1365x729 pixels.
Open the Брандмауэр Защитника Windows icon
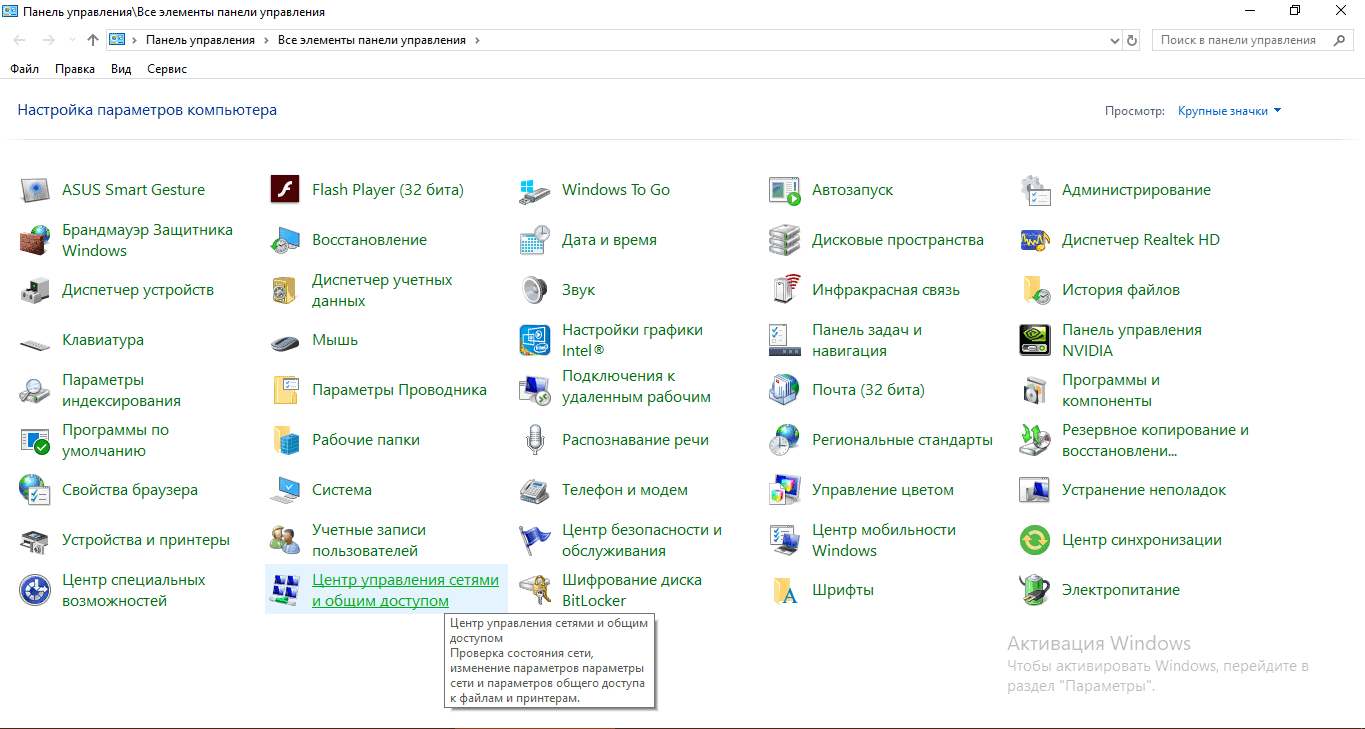coord(36,240)
